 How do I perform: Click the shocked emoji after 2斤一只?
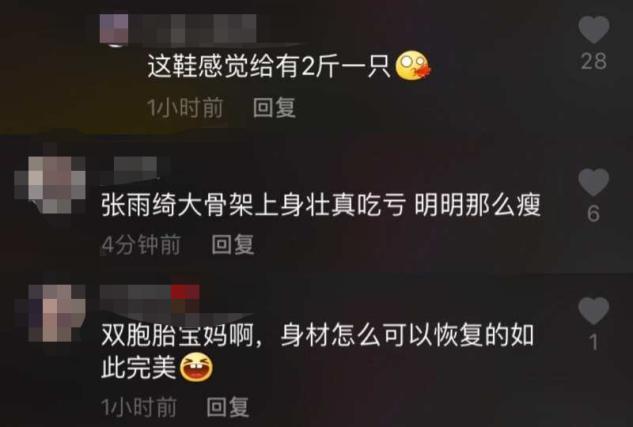(x=413, y=67)
